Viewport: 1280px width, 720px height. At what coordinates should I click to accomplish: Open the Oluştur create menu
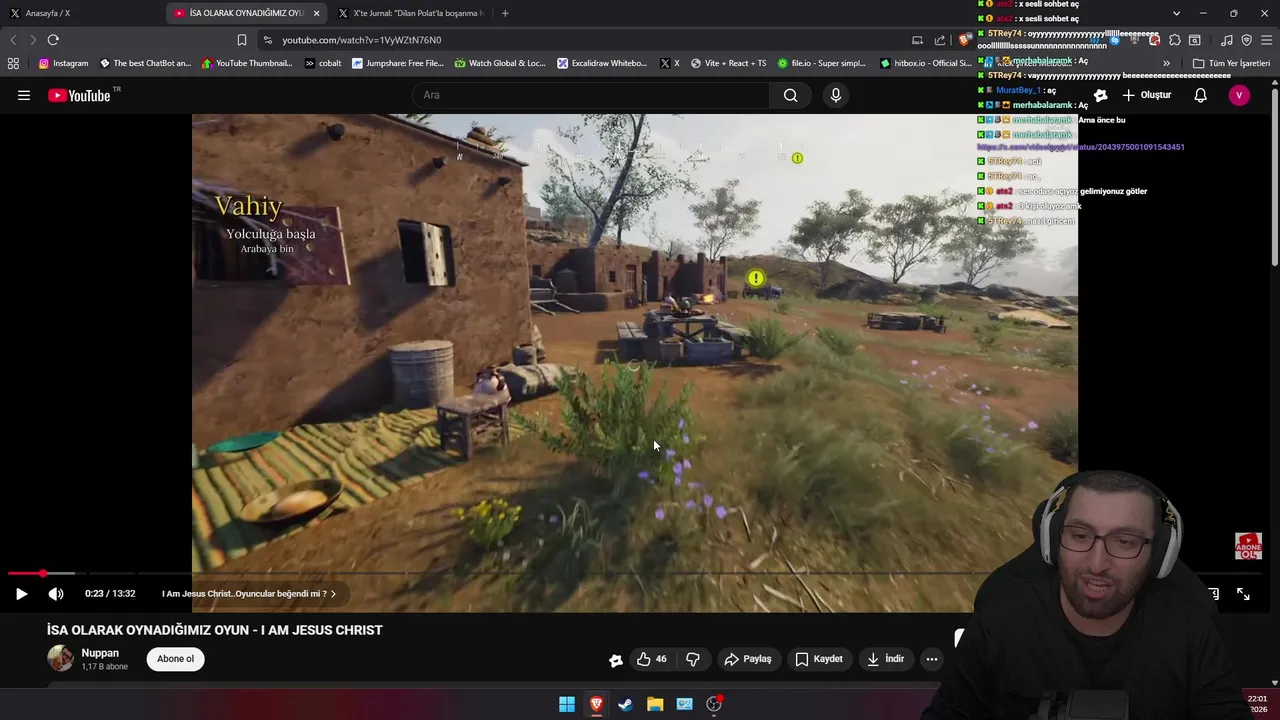click(x=1147, y=95)
